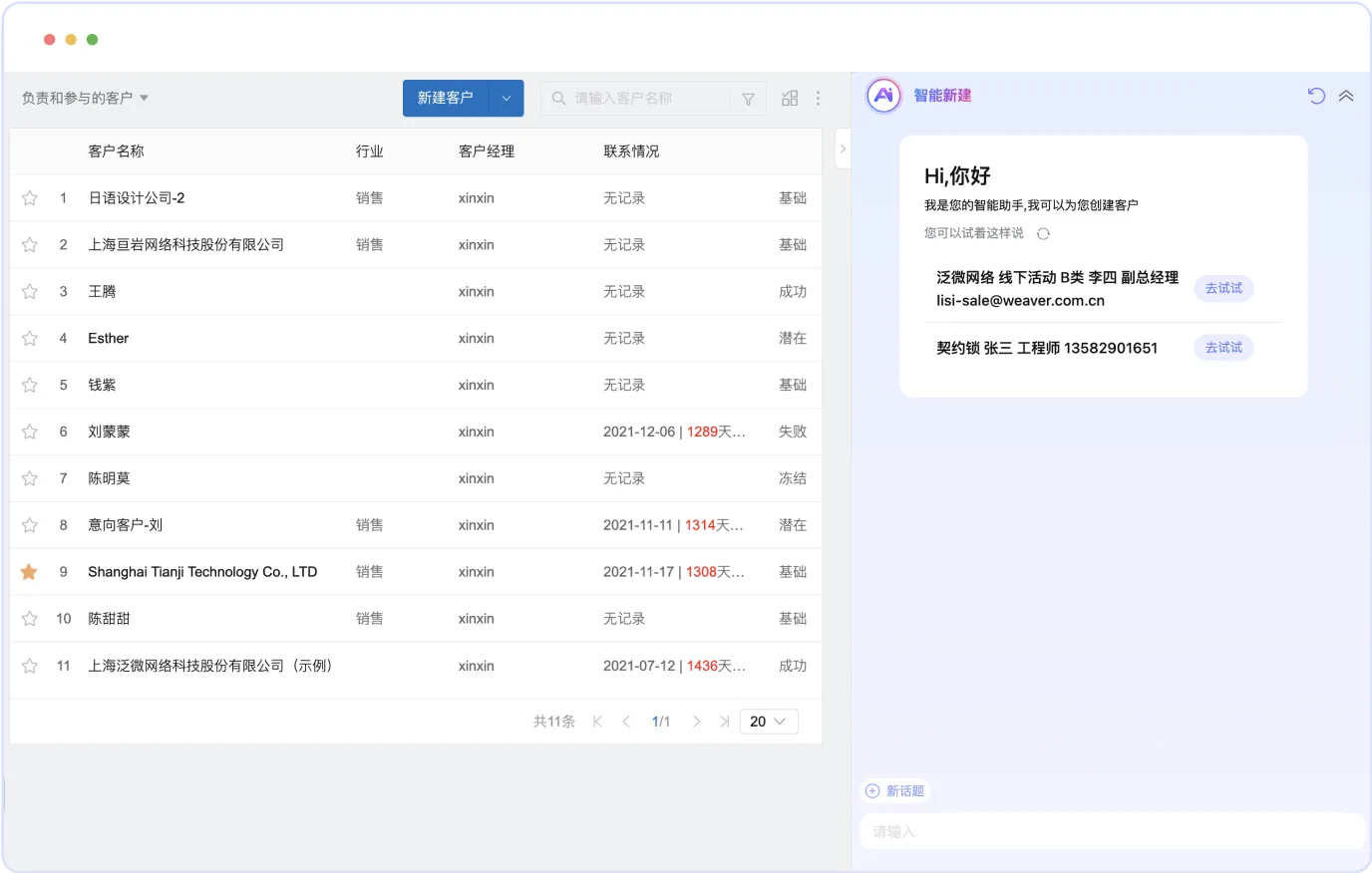Star the 上海亘岩网络科技股份有限公司 row
1372x873 pixels.
tap(30, 245)
